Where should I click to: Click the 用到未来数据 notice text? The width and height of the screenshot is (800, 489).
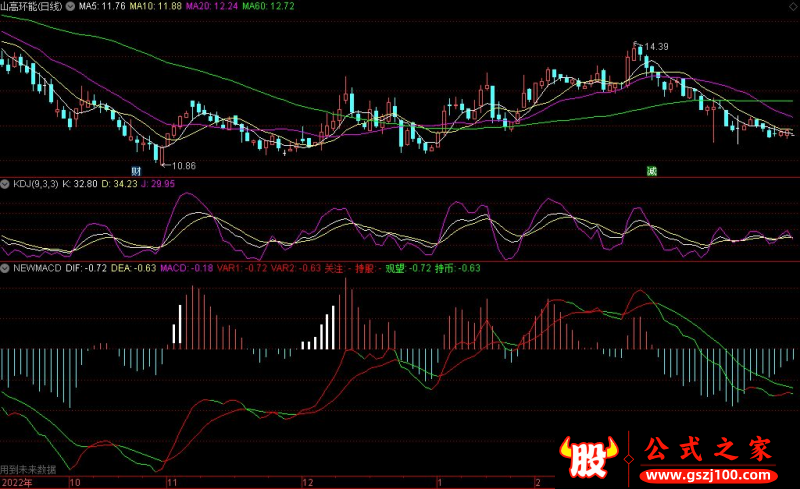point(28,469)
